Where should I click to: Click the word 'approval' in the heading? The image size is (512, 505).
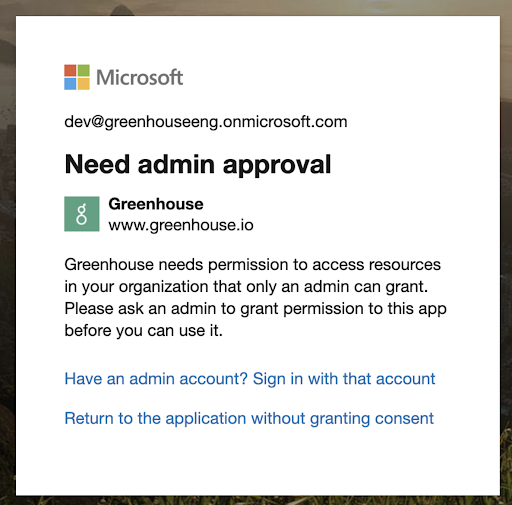tap(277, 165)
